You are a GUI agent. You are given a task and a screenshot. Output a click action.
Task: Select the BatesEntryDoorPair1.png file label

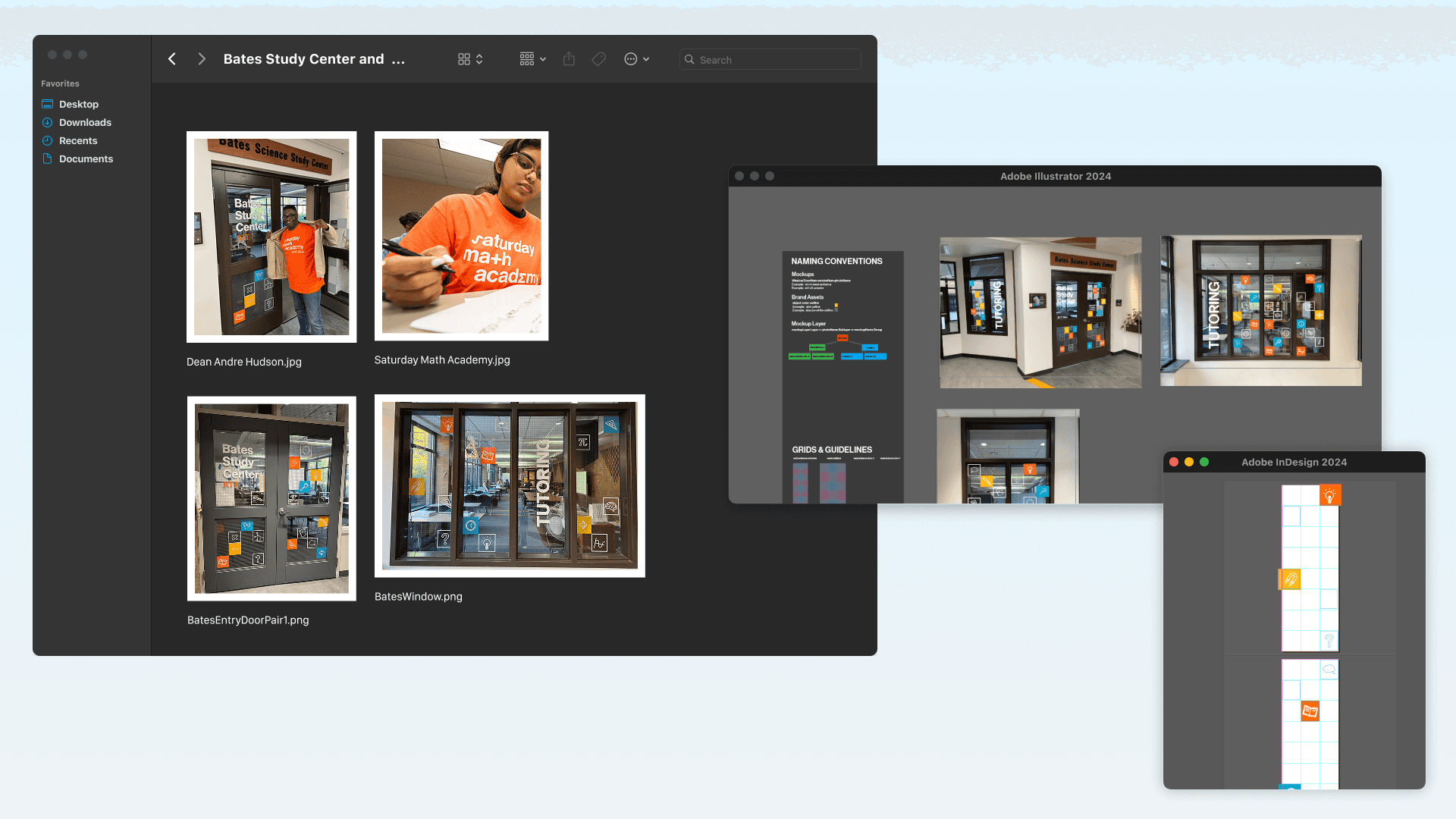(248, 620)
